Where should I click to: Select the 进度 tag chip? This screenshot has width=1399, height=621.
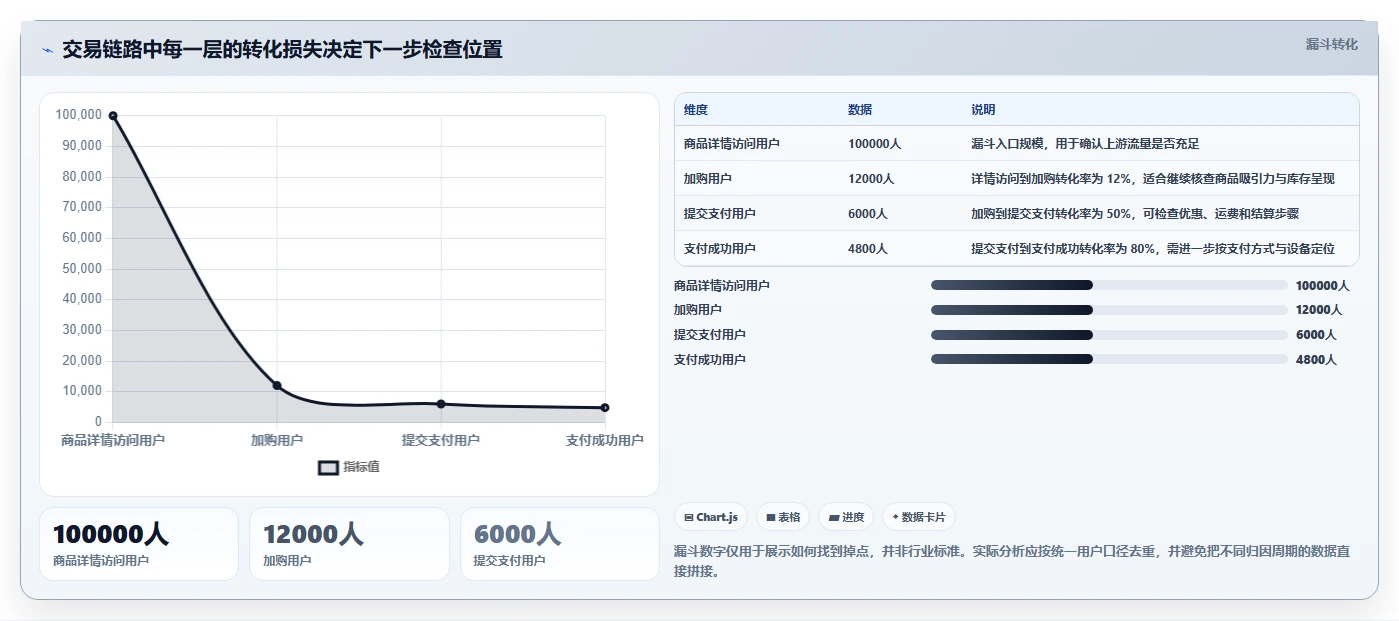coord(846,517)
